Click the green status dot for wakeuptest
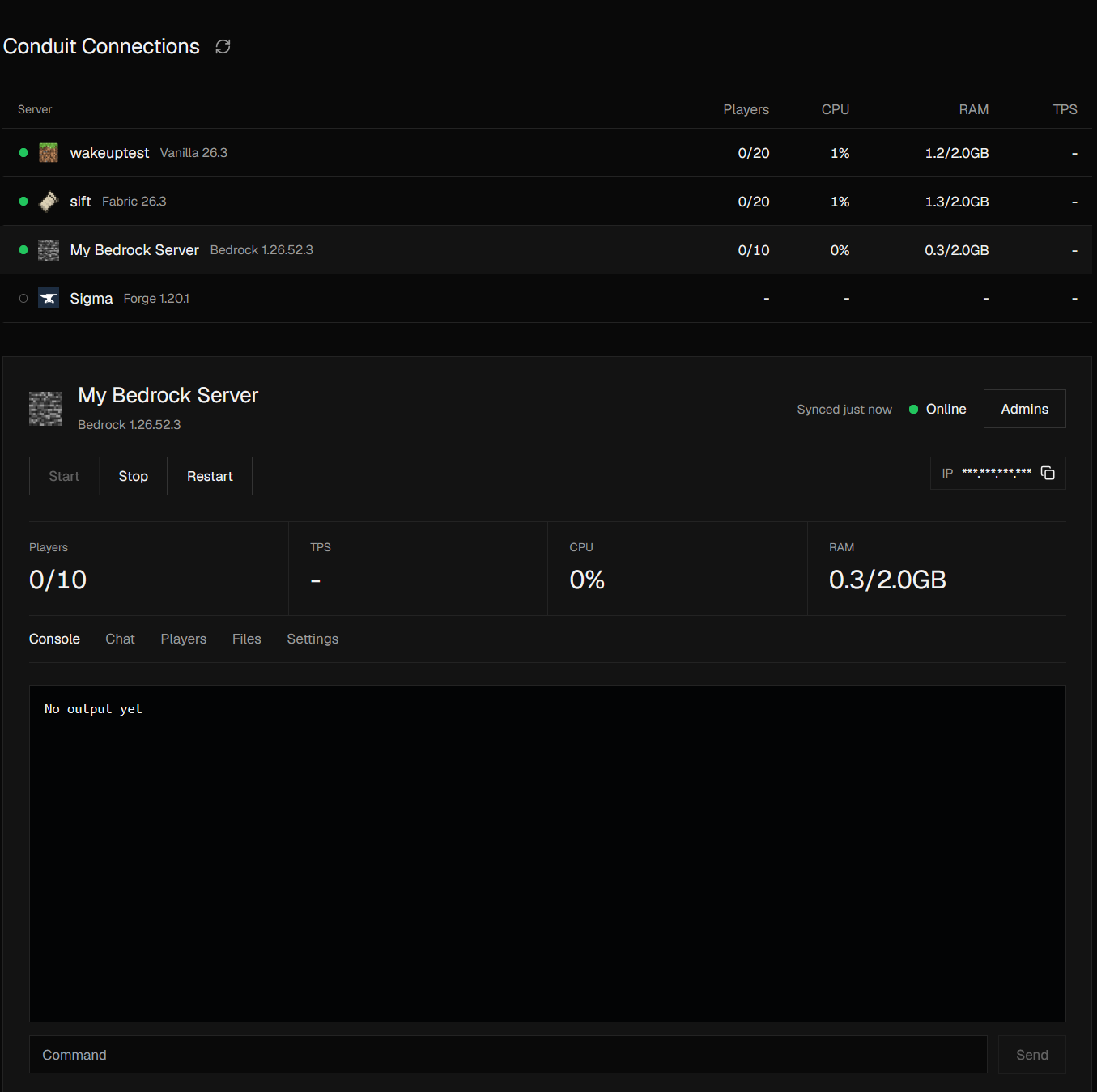1097x1092 pixels. pyautogui.click(x=23, y=153)
